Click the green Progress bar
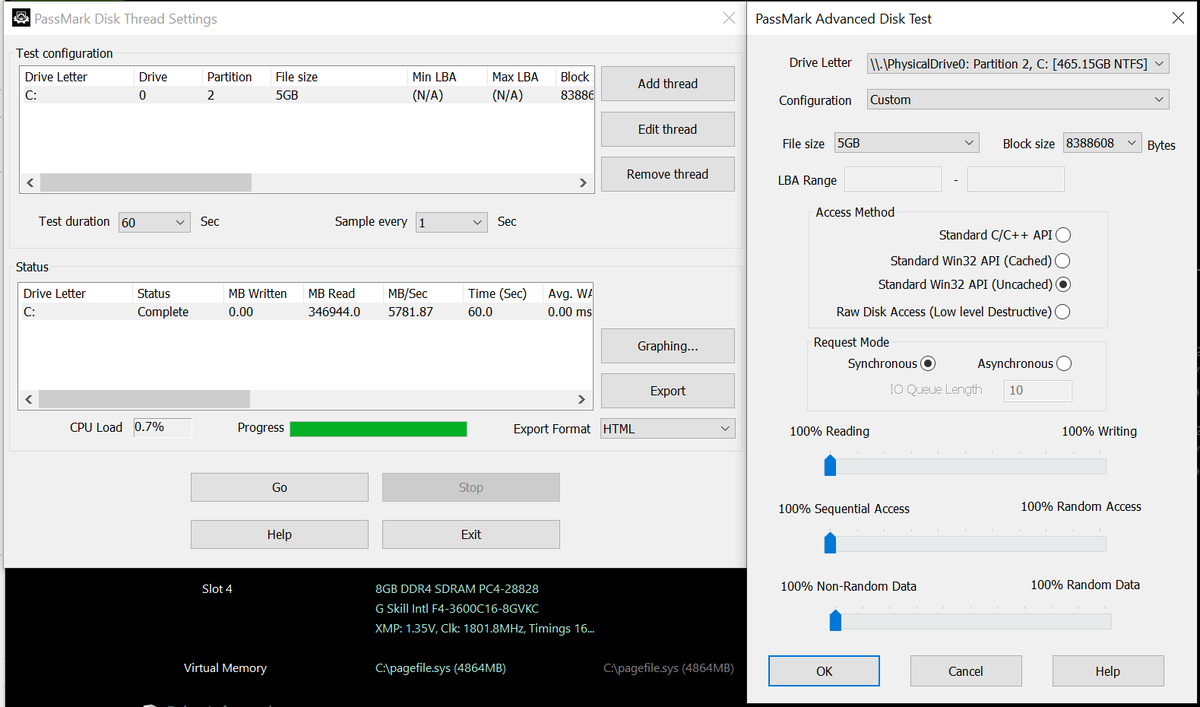This screenshot has height=707, width=1200. click(378, 429)
